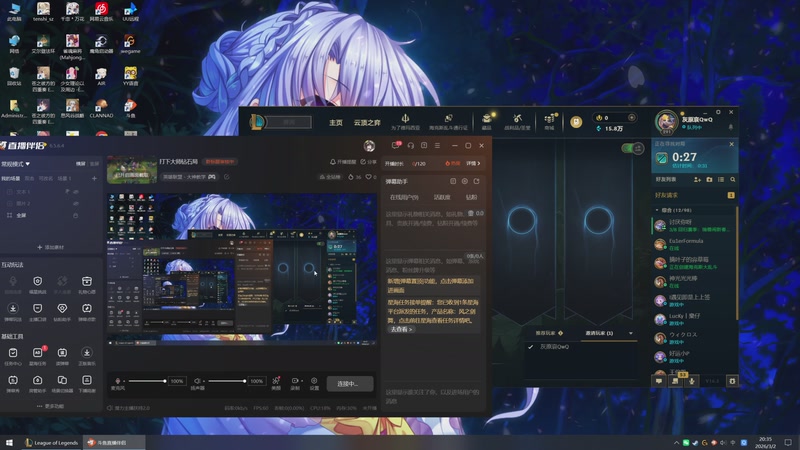Screen dimensions: 800x450
Task: Click the 美颜 beauty icon below preview
Action: pos(276,381)
